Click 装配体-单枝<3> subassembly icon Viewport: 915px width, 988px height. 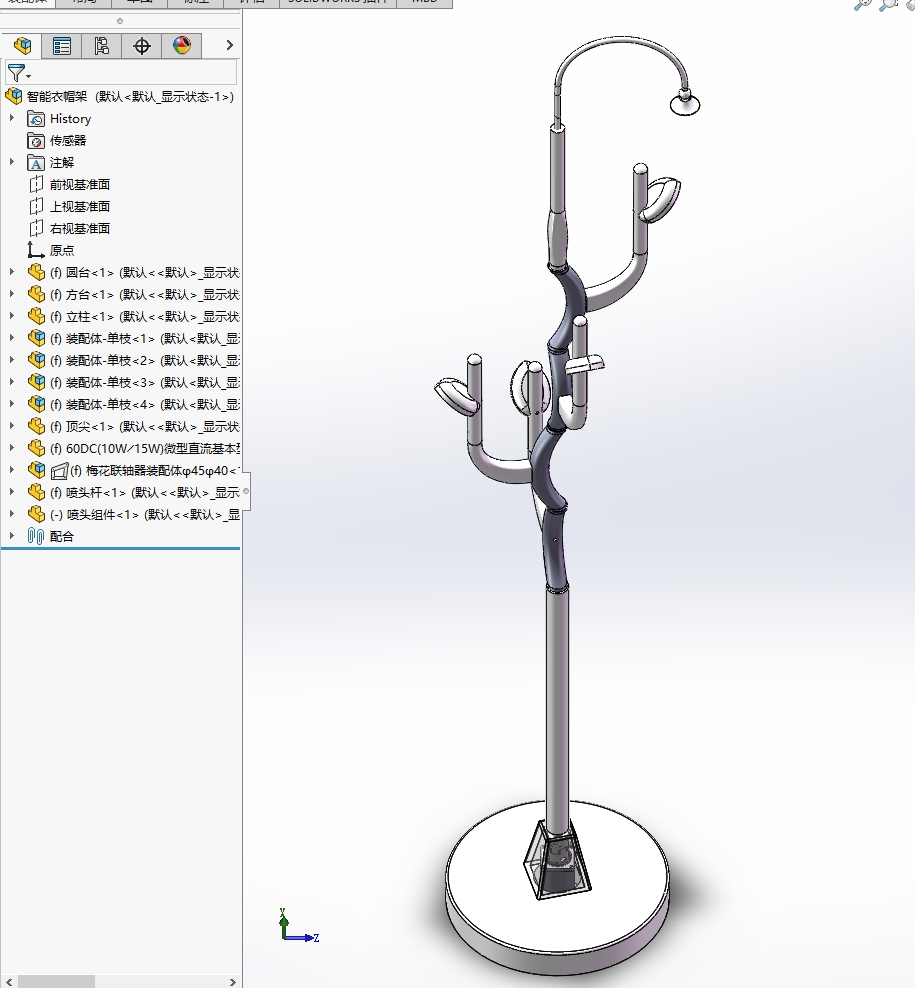tap(37, 382)
